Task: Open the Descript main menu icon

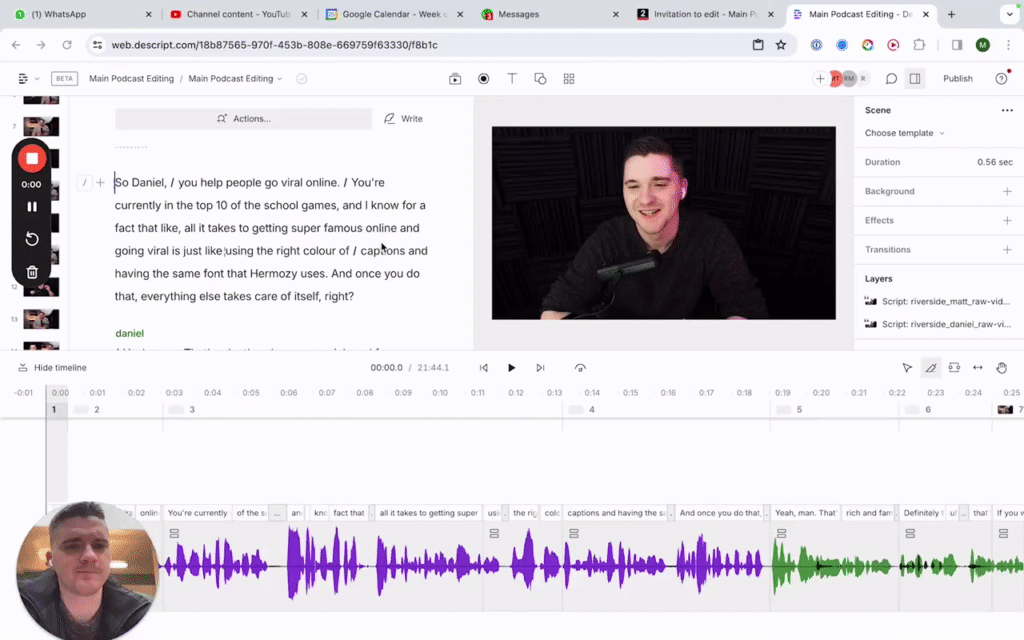Action: [23, 78]
